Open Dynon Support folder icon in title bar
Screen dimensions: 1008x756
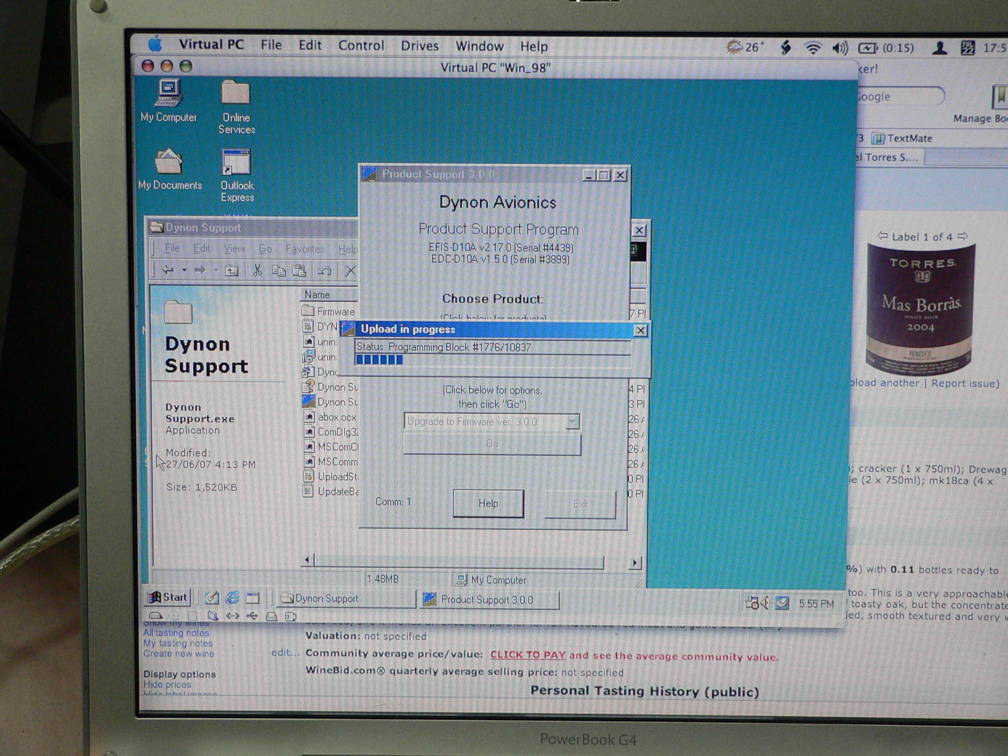[156, 227]
